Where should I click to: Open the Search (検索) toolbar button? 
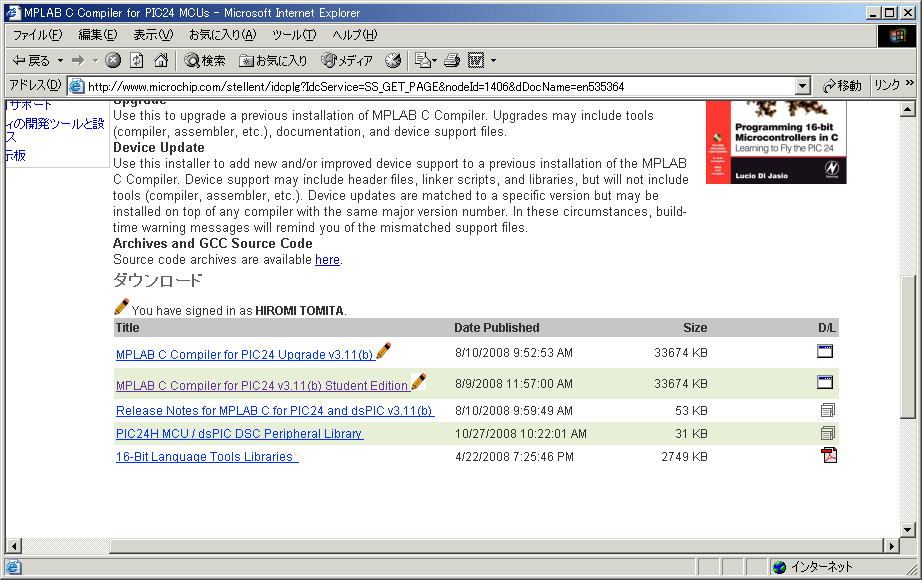pos(205,61)
